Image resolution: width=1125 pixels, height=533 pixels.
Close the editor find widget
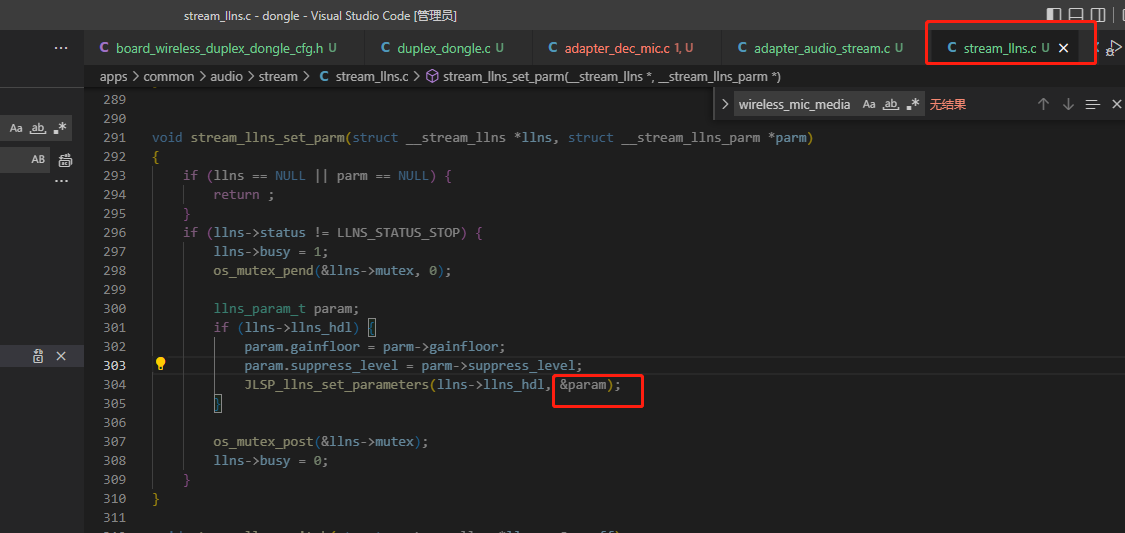coord(1116,104)
